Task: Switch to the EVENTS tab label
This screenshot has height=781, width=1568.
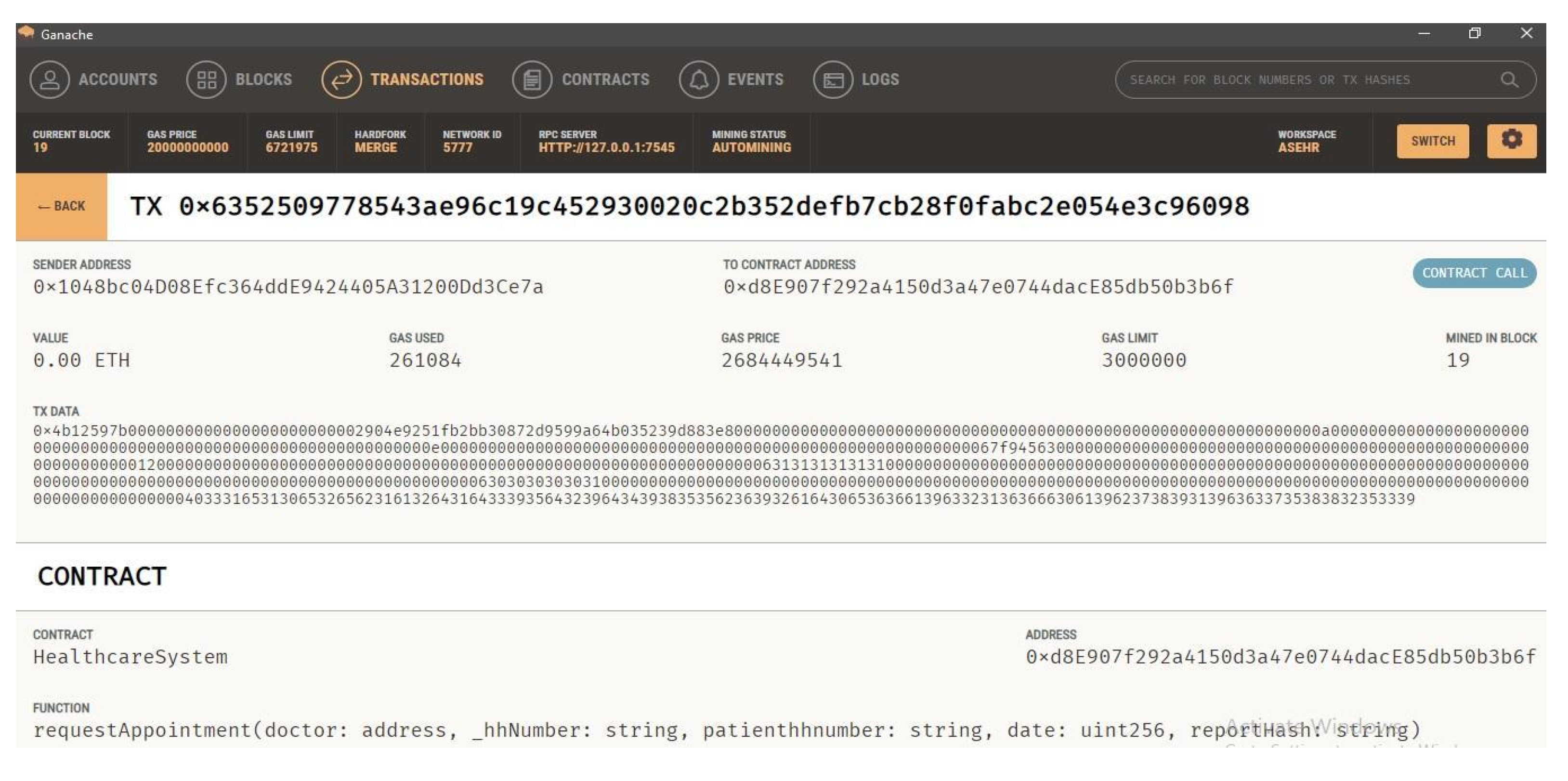Action: (756, 80)
